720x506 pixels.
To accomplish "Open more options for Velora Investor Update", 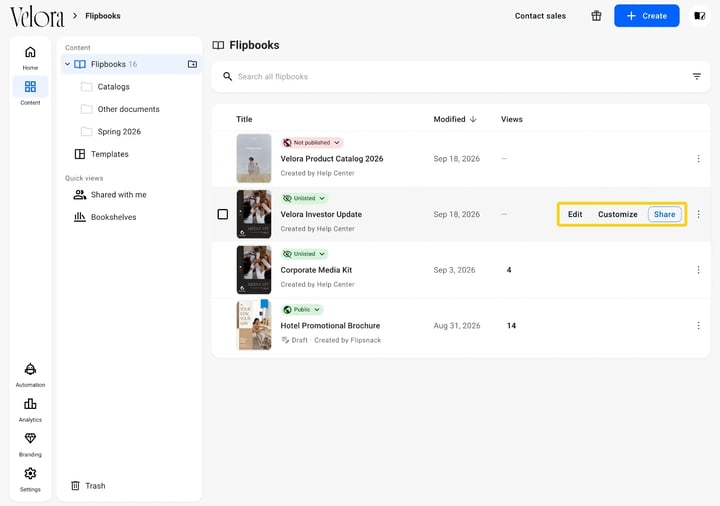I will tap(698, 214).
